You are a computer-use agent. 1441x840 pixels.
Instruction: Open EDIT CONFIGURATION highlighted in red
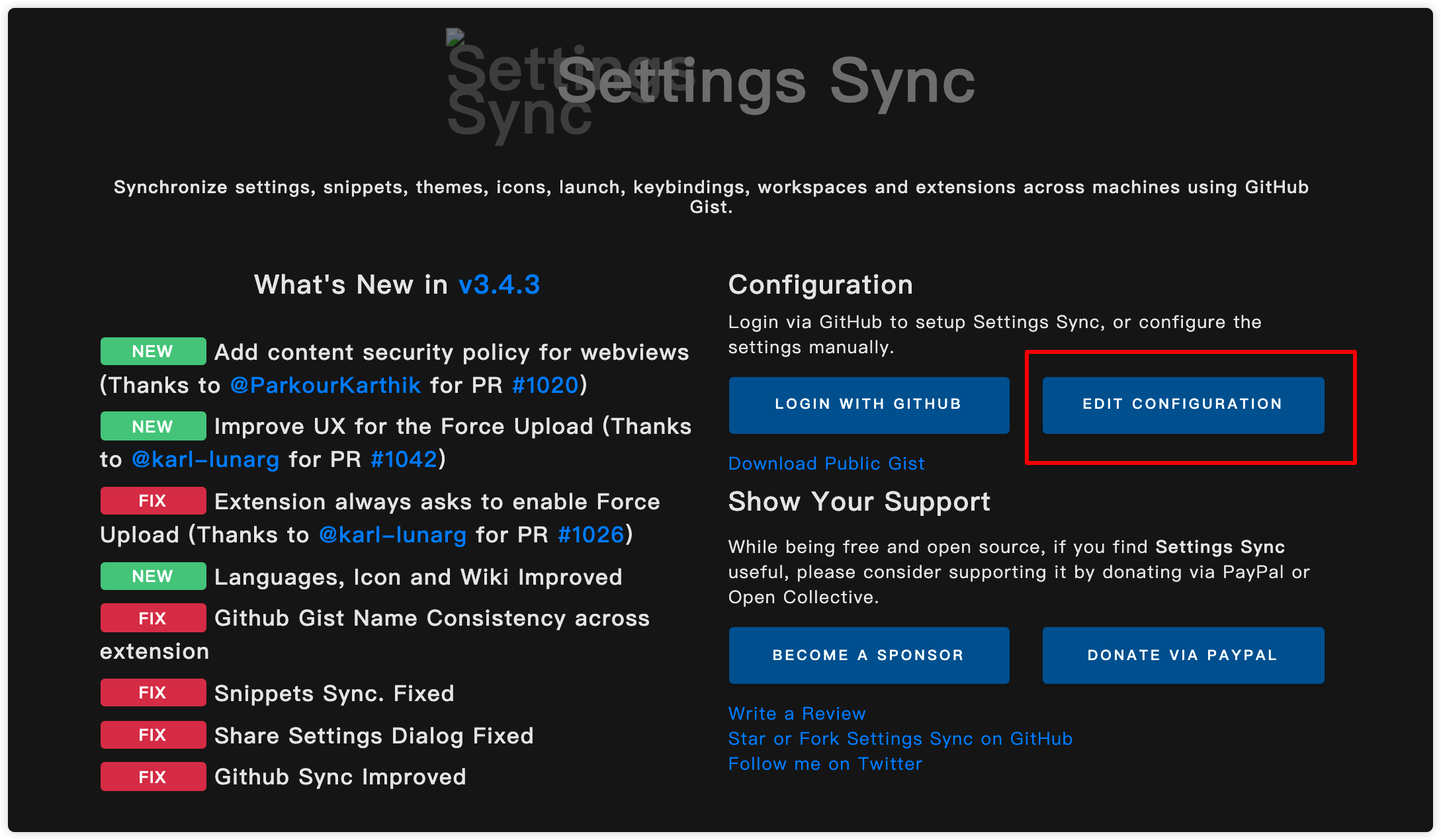(x=1182, y=404)
